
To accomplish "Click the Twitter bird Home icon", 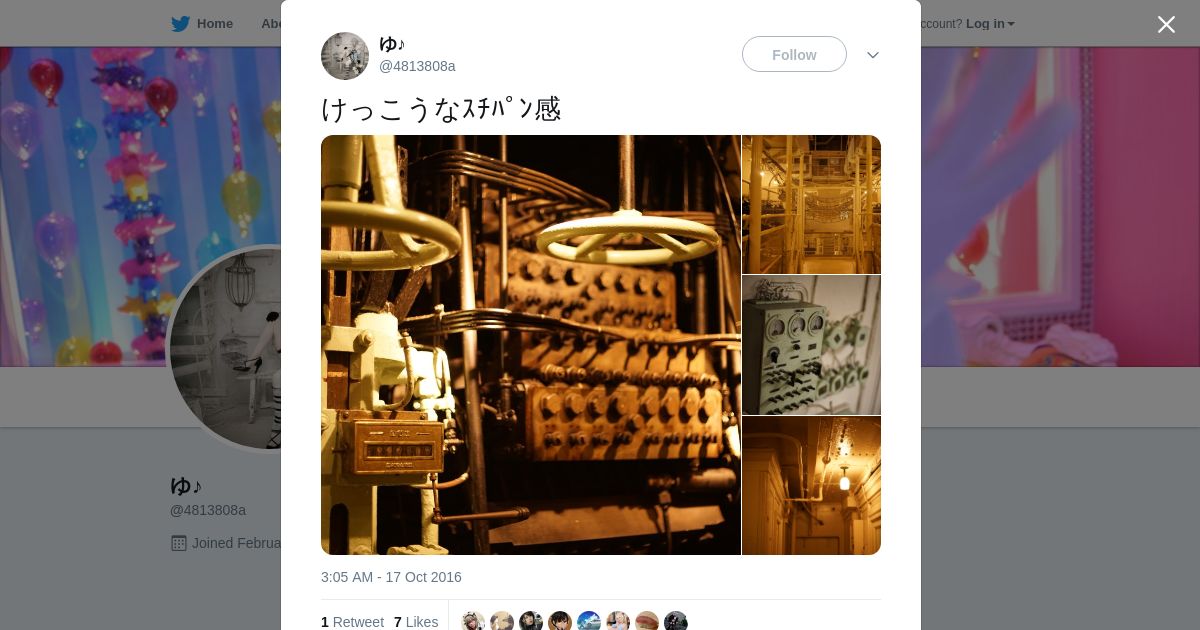I will pos(180,24).
